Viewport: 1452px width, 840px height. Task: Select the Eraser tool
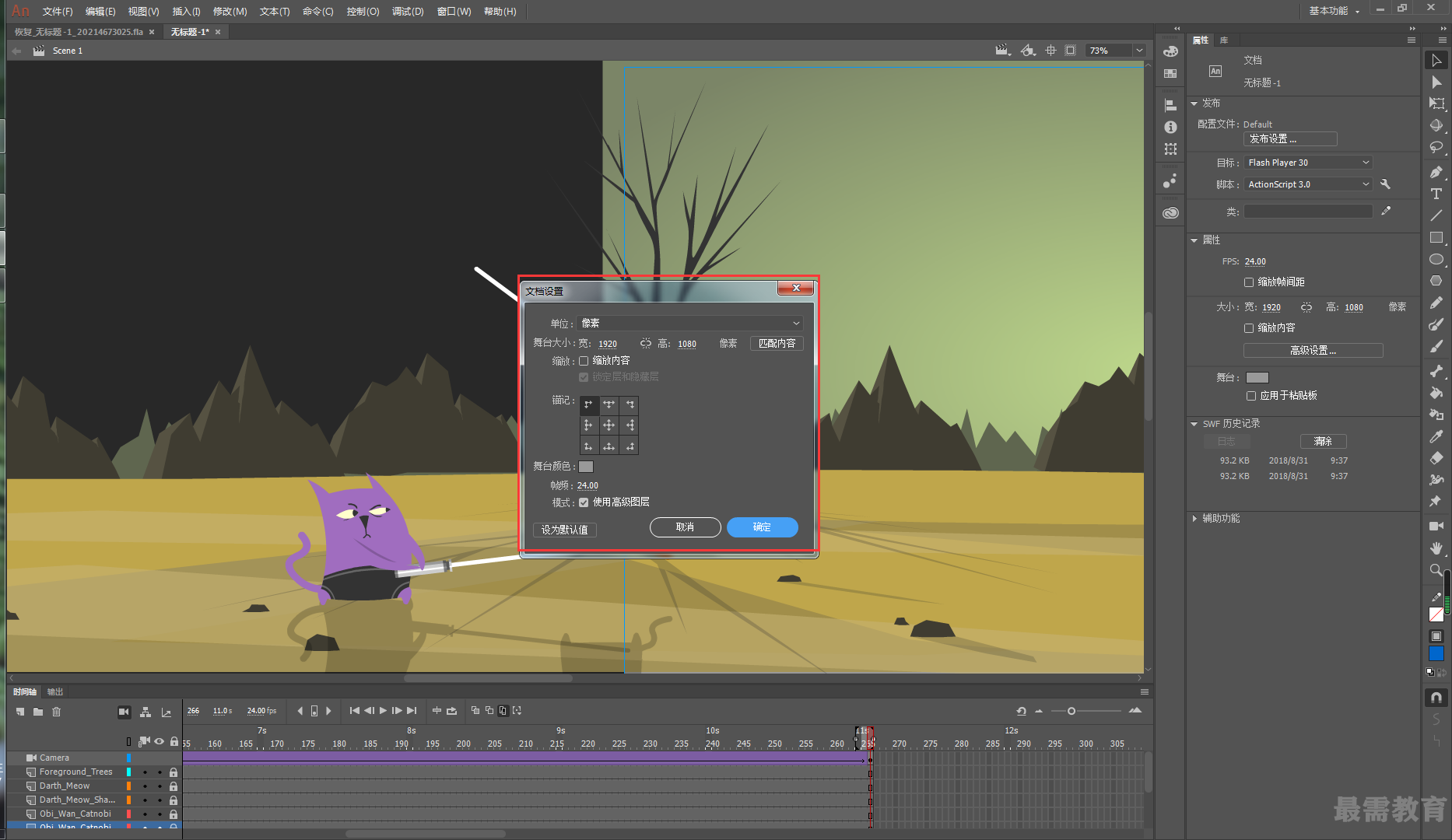1436,458
